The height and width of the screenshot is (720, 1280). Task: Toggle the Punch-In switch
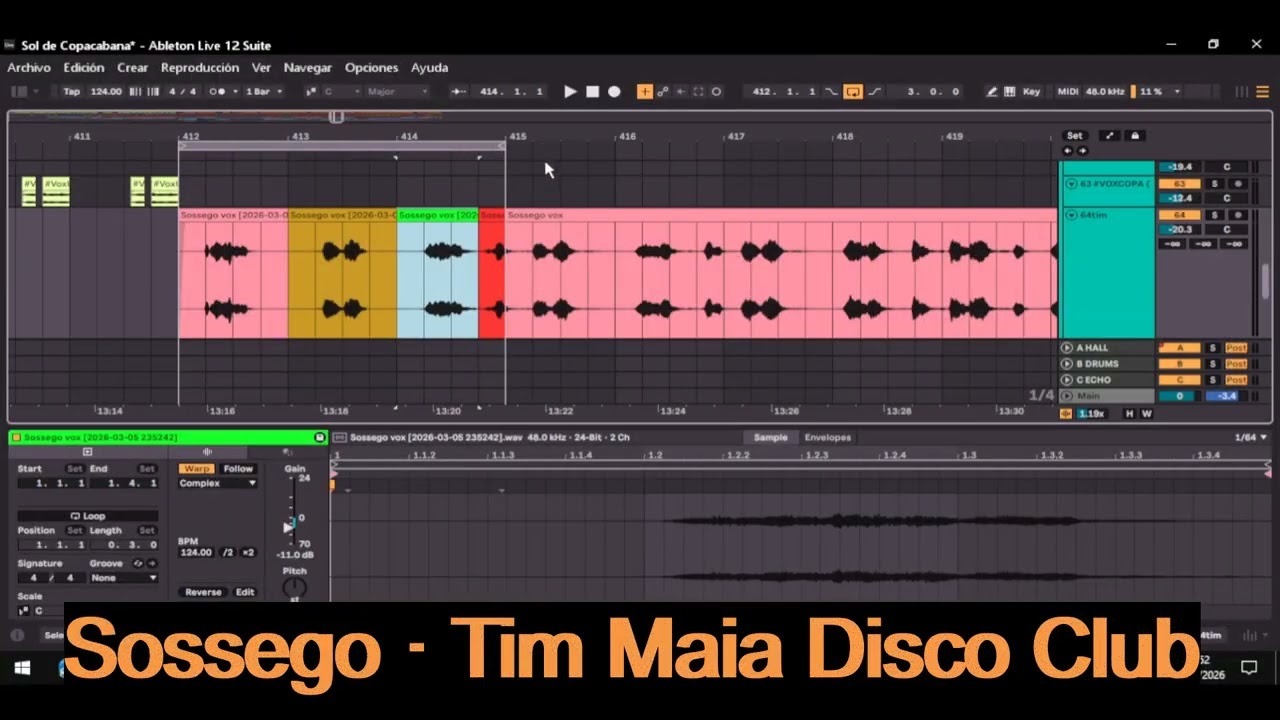click(831, 91)
